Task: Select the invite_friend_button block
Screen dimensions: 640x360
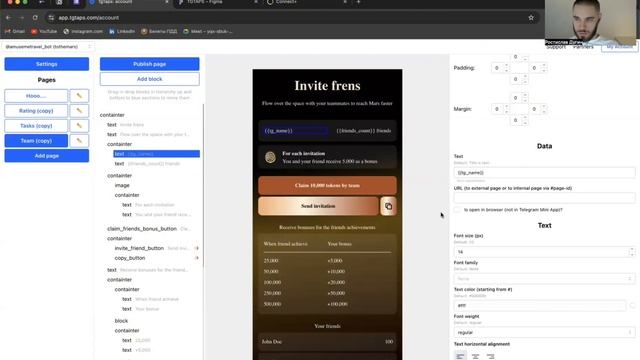Action: [x=139, y=248]
